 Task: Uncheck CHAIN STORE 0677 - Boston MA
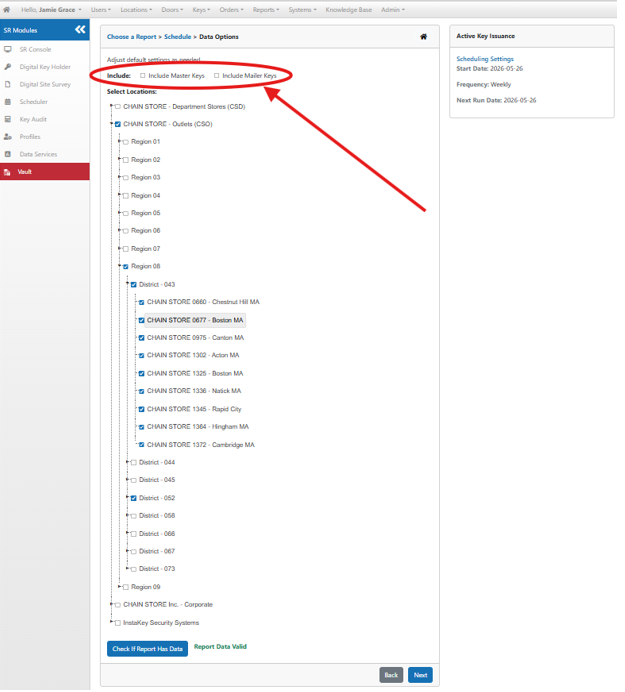[141, 320]
